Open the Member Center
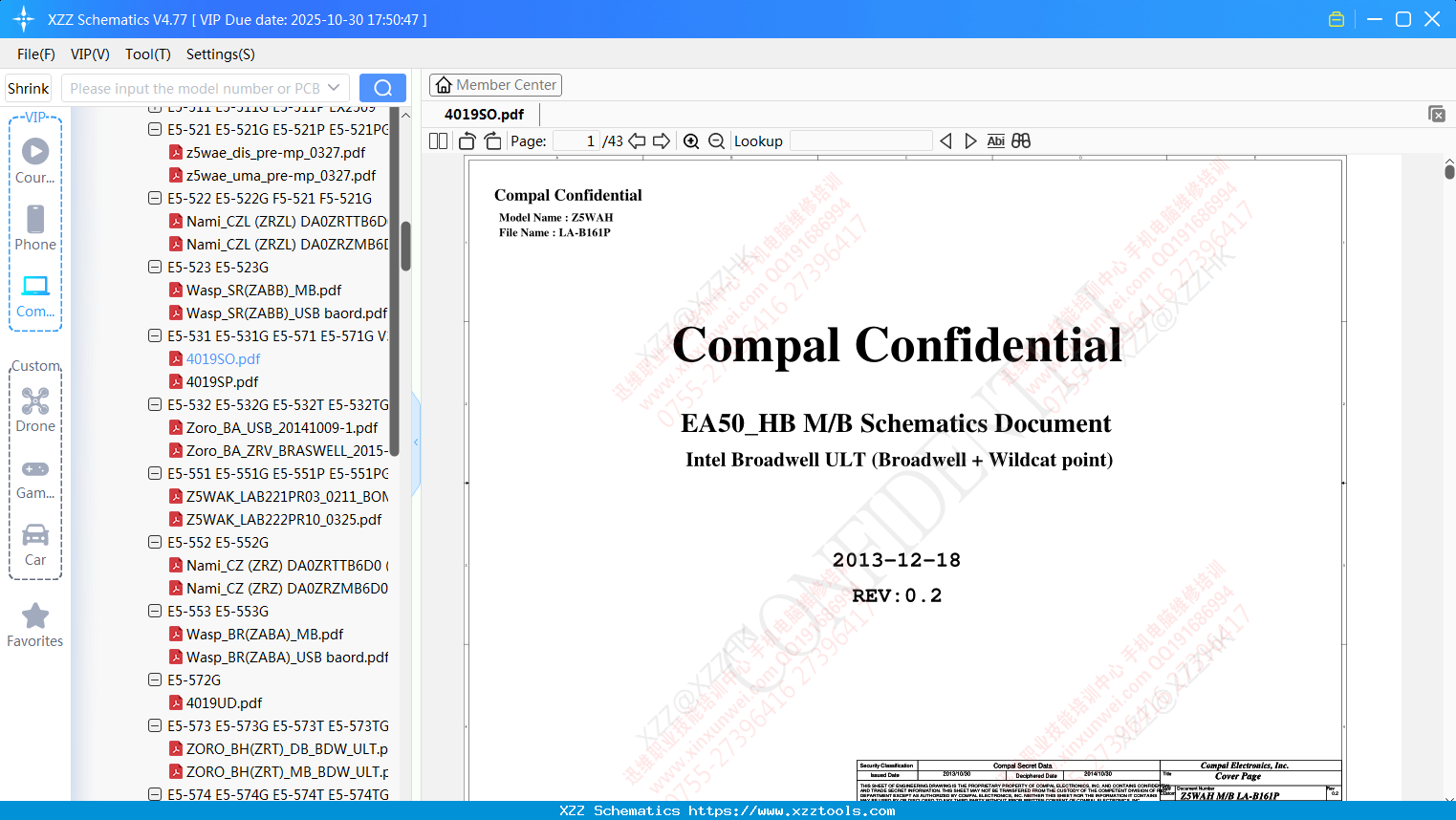 point(495,85)
